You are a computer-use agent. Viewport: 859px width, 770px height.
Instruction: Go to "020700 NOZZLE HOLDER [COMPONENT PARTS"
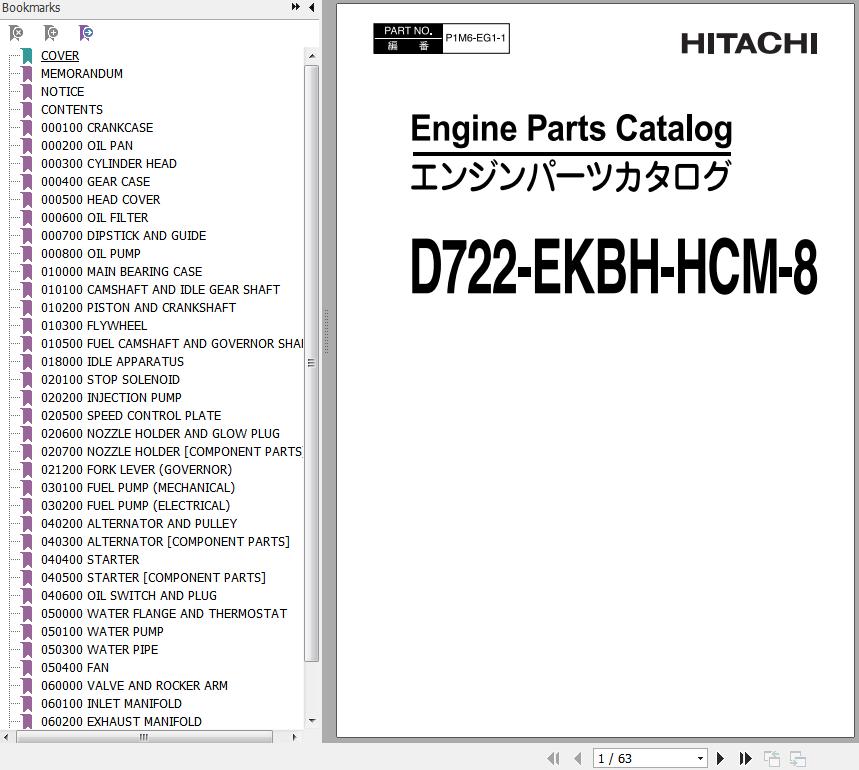point(172,452)
